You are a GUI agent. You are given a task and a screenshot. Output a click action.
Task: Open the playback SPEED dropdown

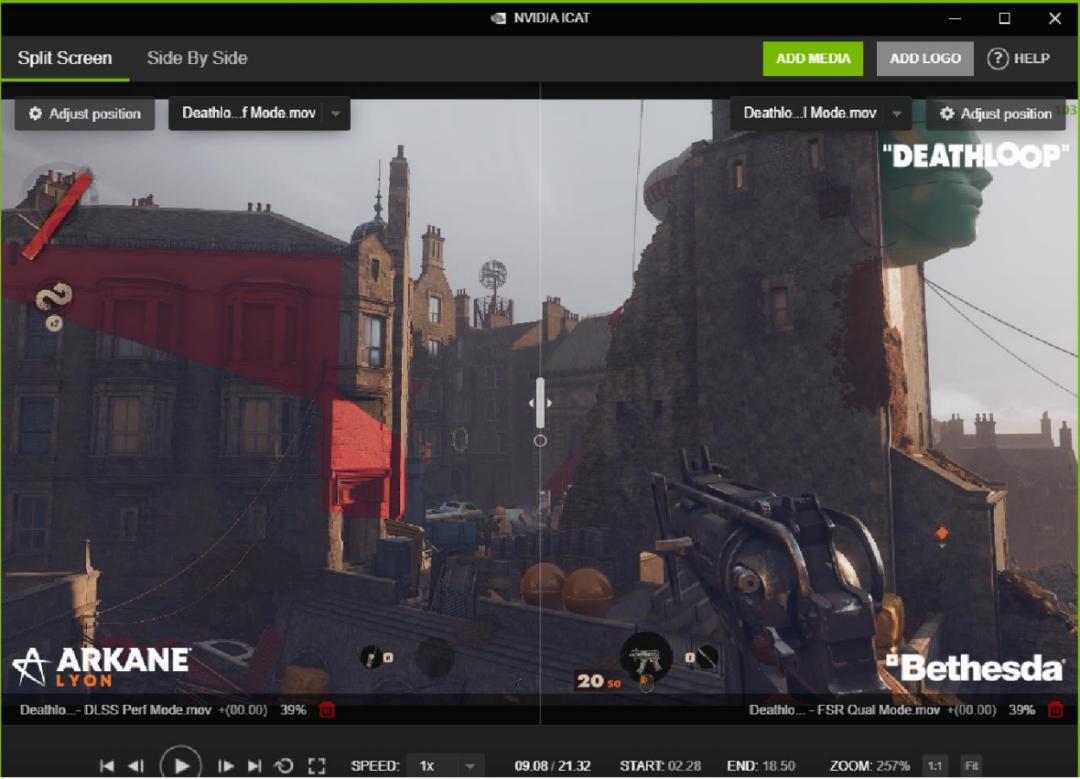[x=445, y=766]
